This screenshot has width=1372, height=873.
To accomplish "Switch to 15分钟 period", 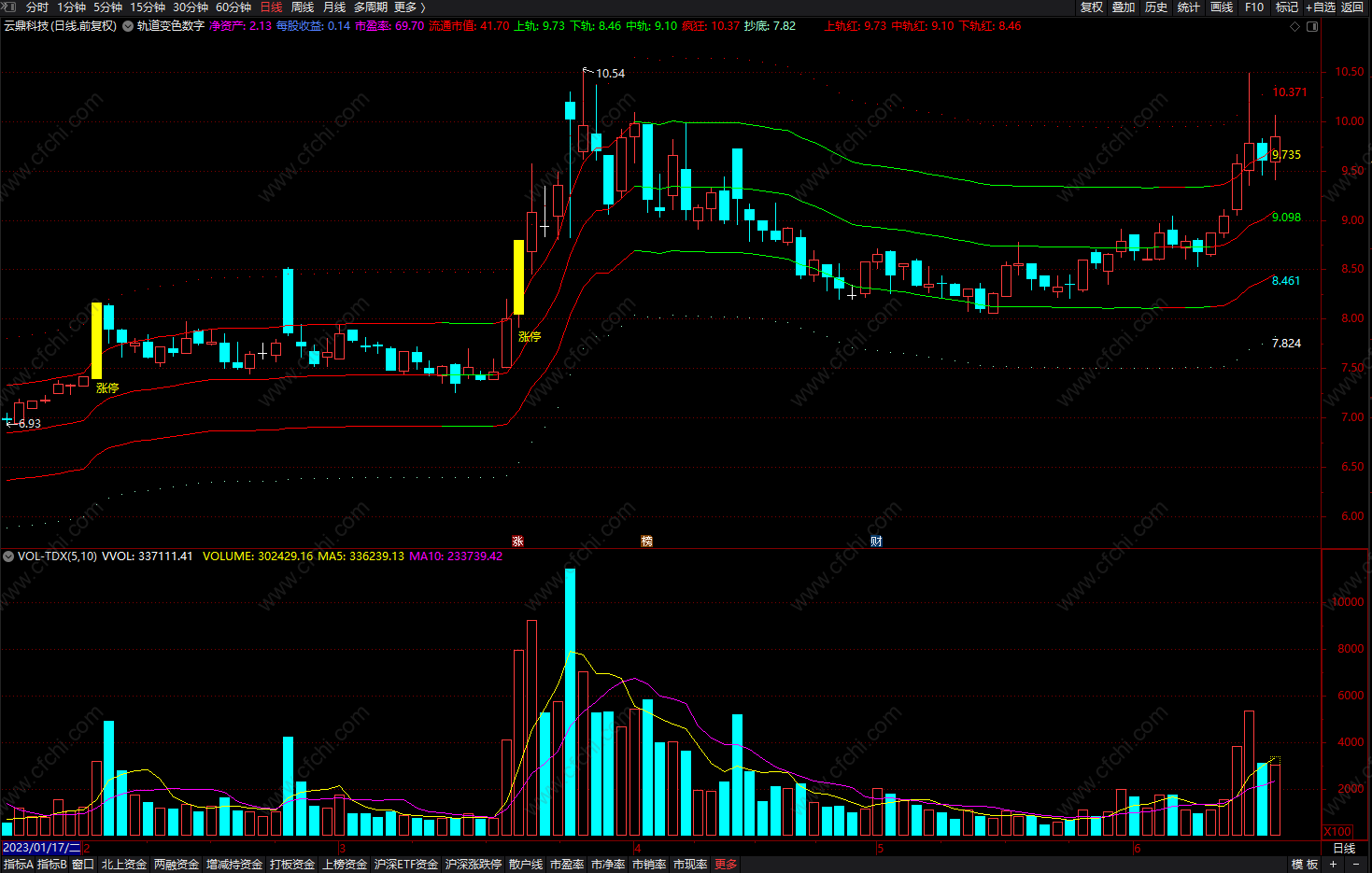I will pos(147,7).
